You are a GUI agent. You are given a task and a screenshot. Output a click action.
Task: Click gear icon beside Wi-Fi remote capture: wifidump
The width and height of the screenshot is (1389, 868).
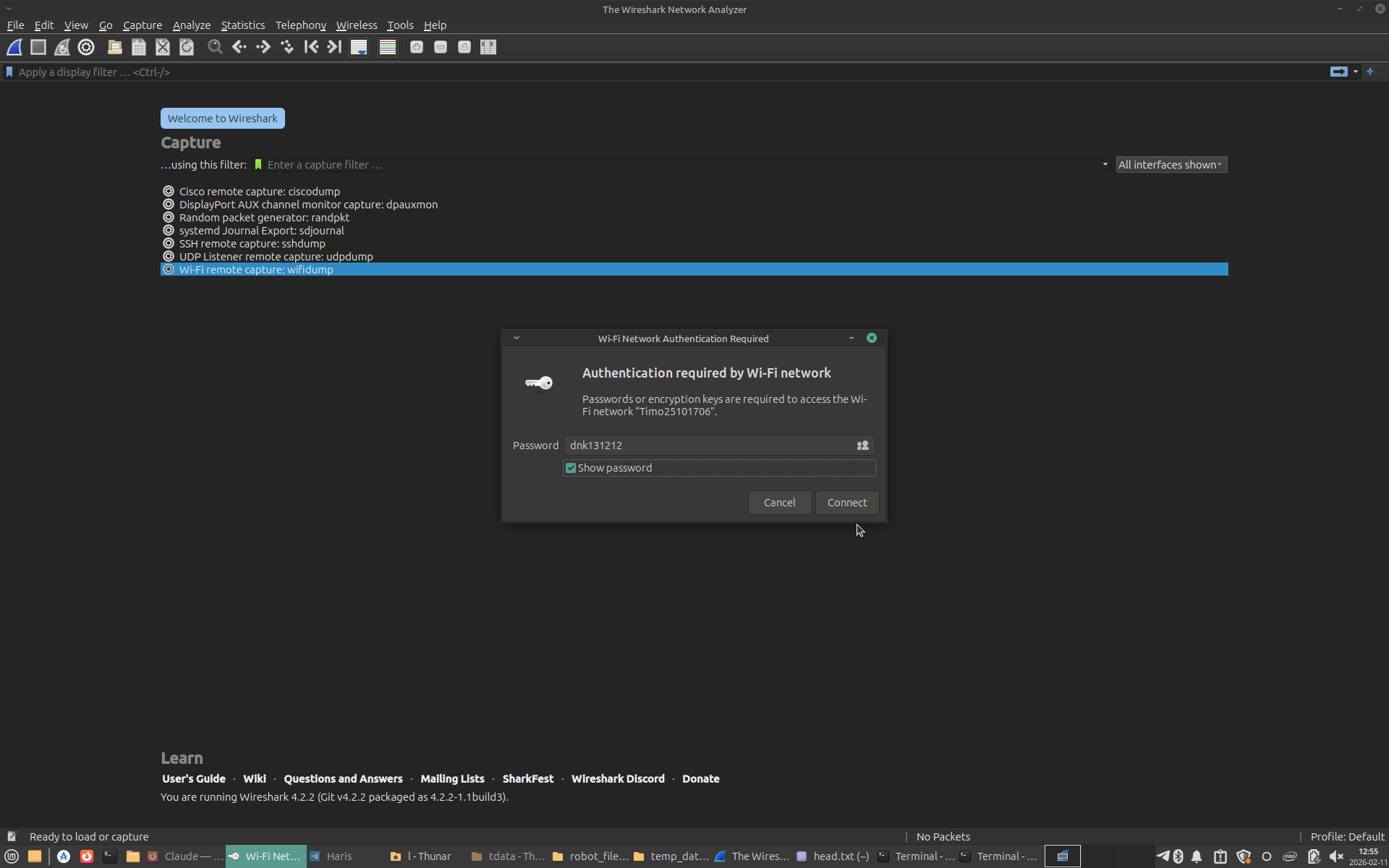pyautogui.click(x=169, y=270)
